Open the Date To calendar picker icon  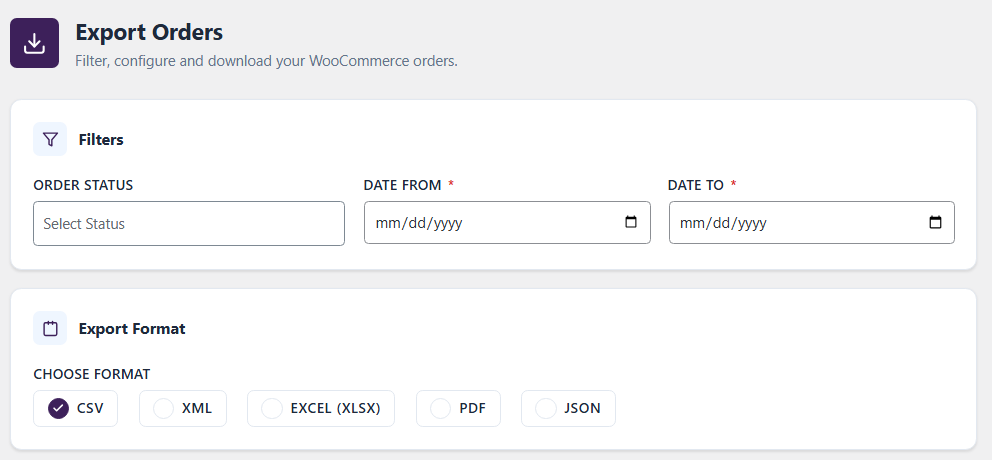935,222
